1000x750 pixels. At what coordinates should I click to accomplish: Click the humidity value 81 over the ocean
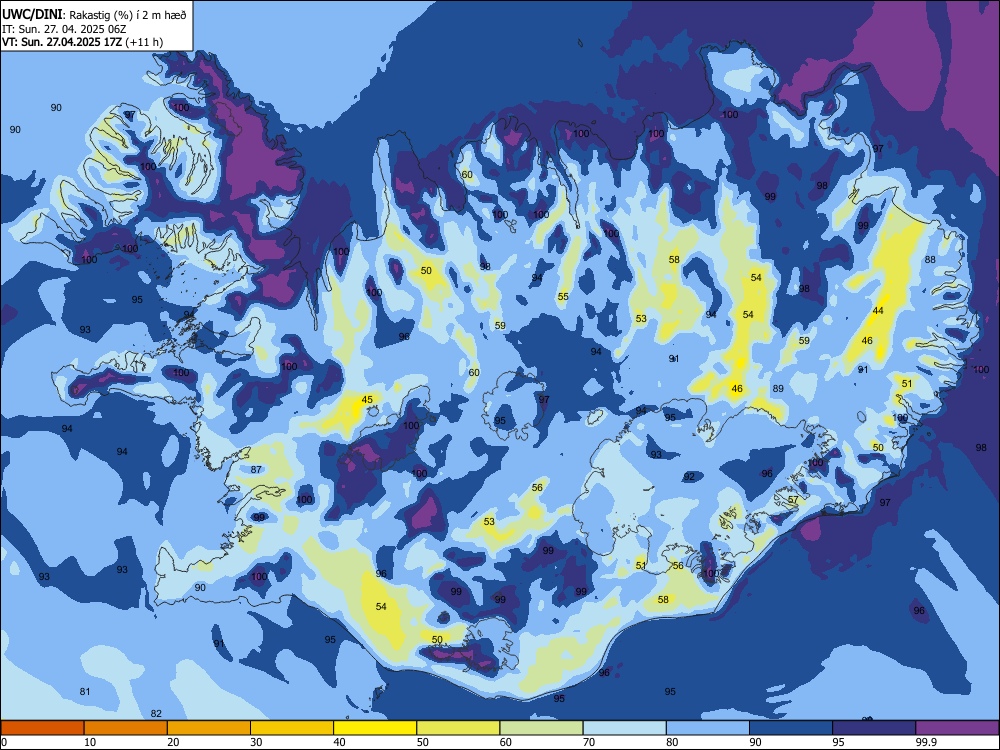[85, 691]
